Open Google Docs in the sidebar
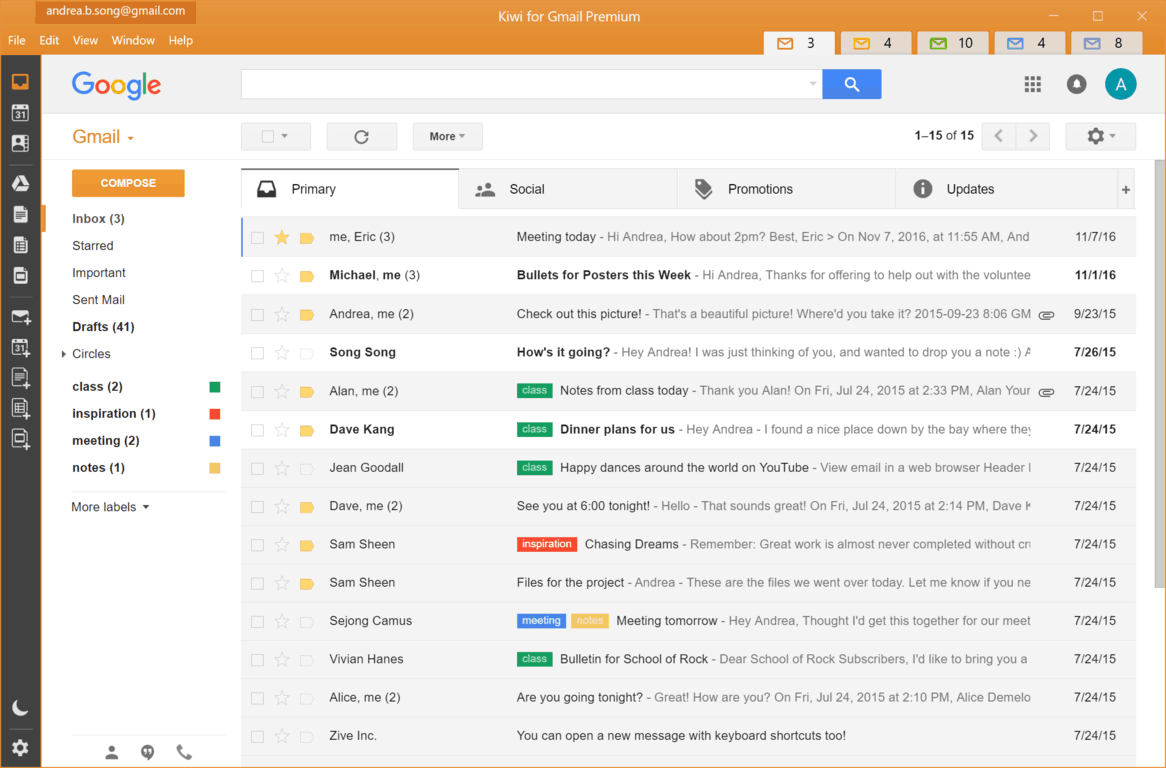This screenshot has width=1166, height=768. [x=20, y=214]
